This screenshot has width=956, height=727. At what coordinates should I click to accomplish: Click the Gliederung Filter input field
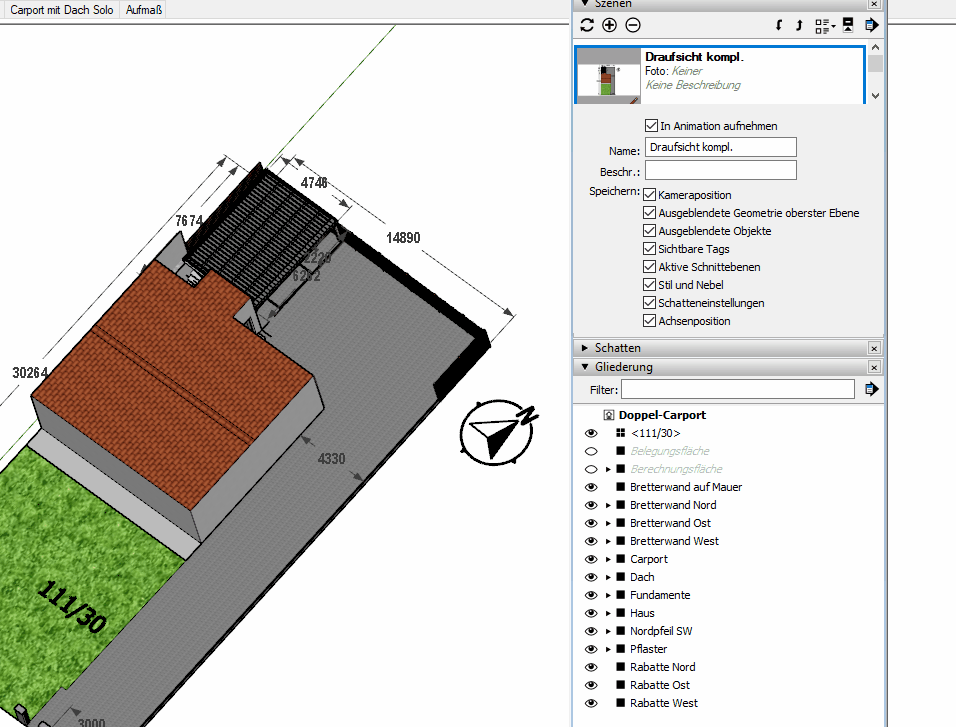point(737,389)
